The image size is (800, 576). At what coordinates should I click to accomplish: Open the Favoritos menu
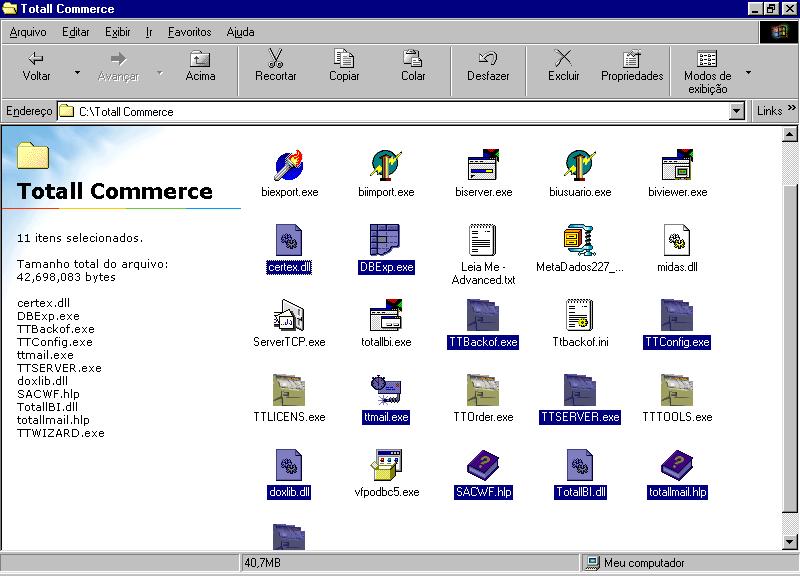pos(189,32)
